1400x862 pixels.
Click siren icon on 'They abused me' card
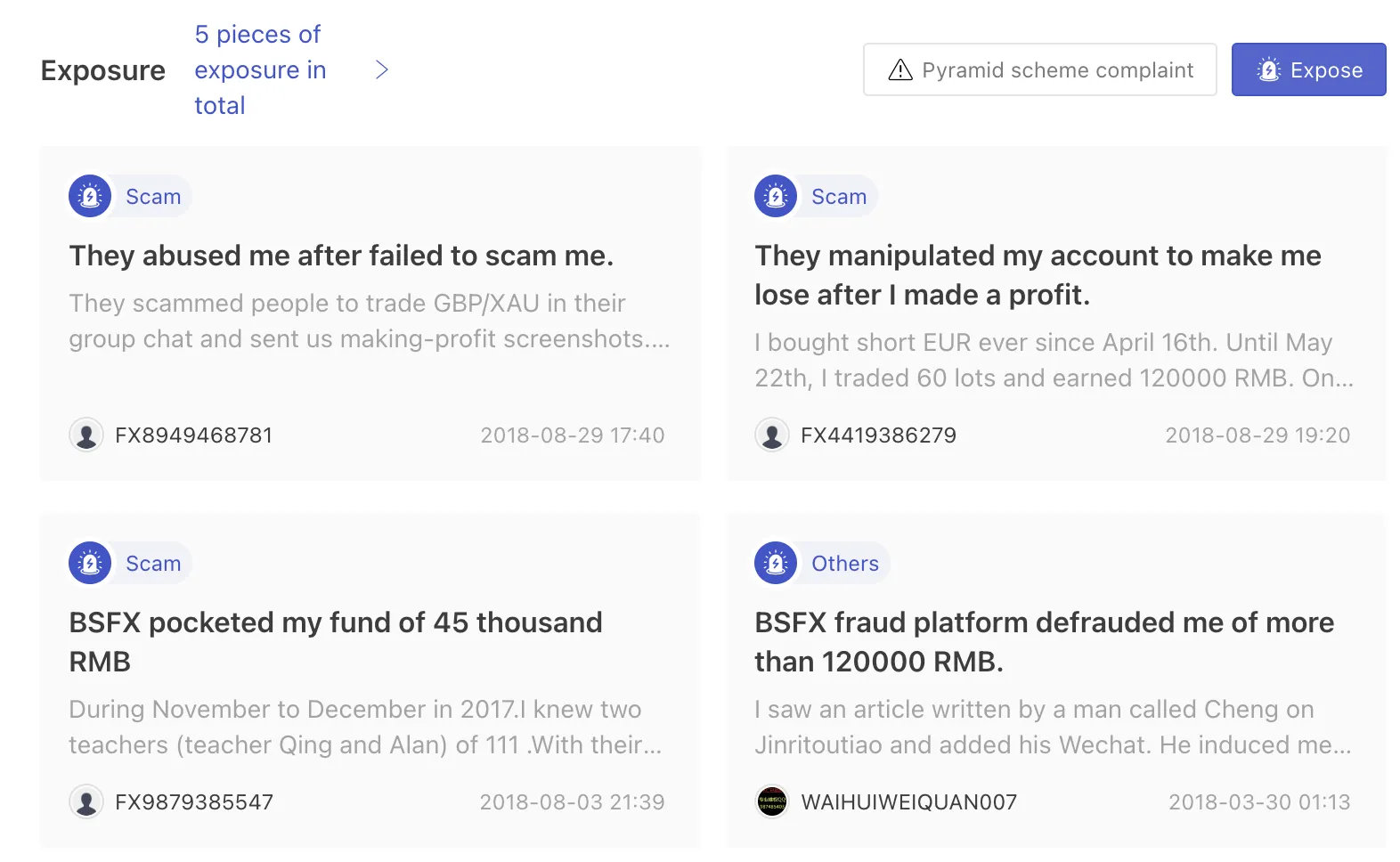click(90, 196)
